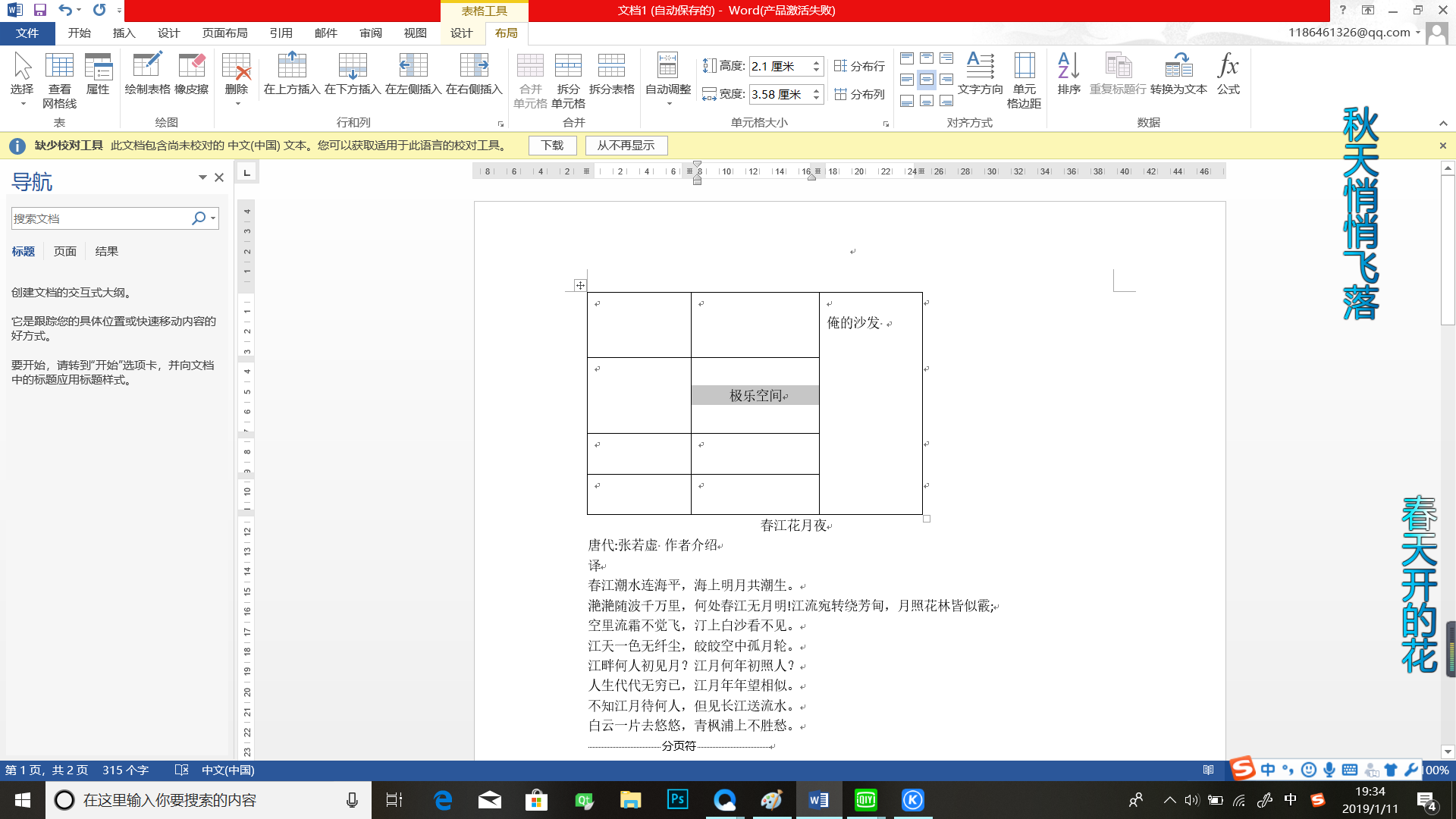
Task: Open the Insert ribbon tab
Action: click(x=124, y=33)
